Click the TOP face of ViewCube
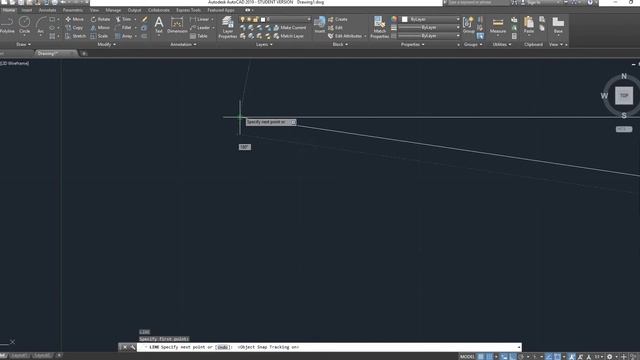Viewport: 640px width, 360px height. click(x=624, y=96)
